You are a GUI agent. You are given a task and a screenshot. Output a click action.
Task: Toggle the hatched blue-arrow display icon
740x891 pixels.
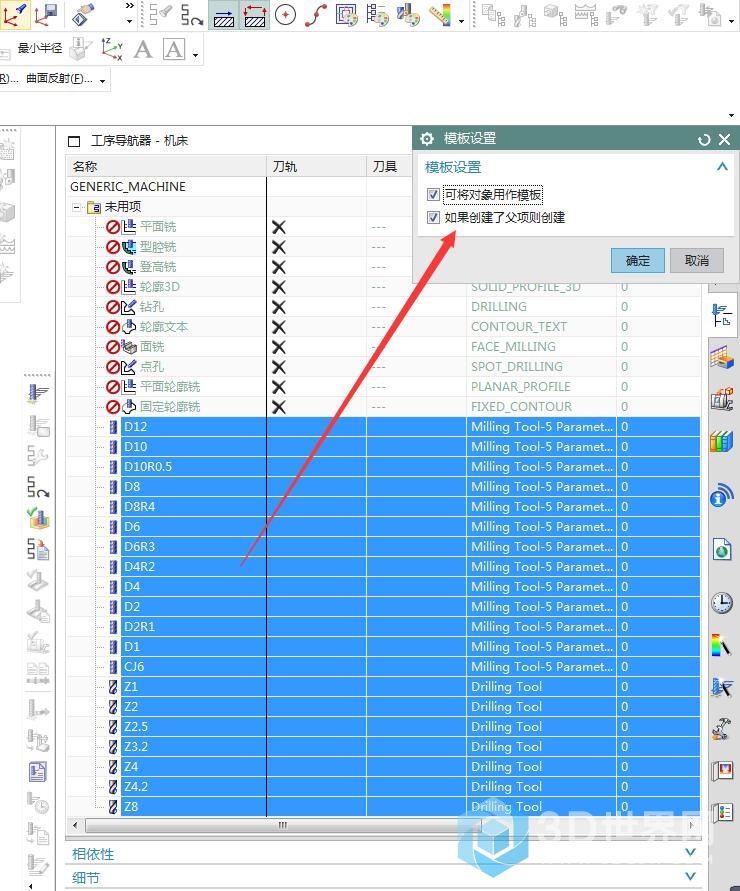coord(224,15)
